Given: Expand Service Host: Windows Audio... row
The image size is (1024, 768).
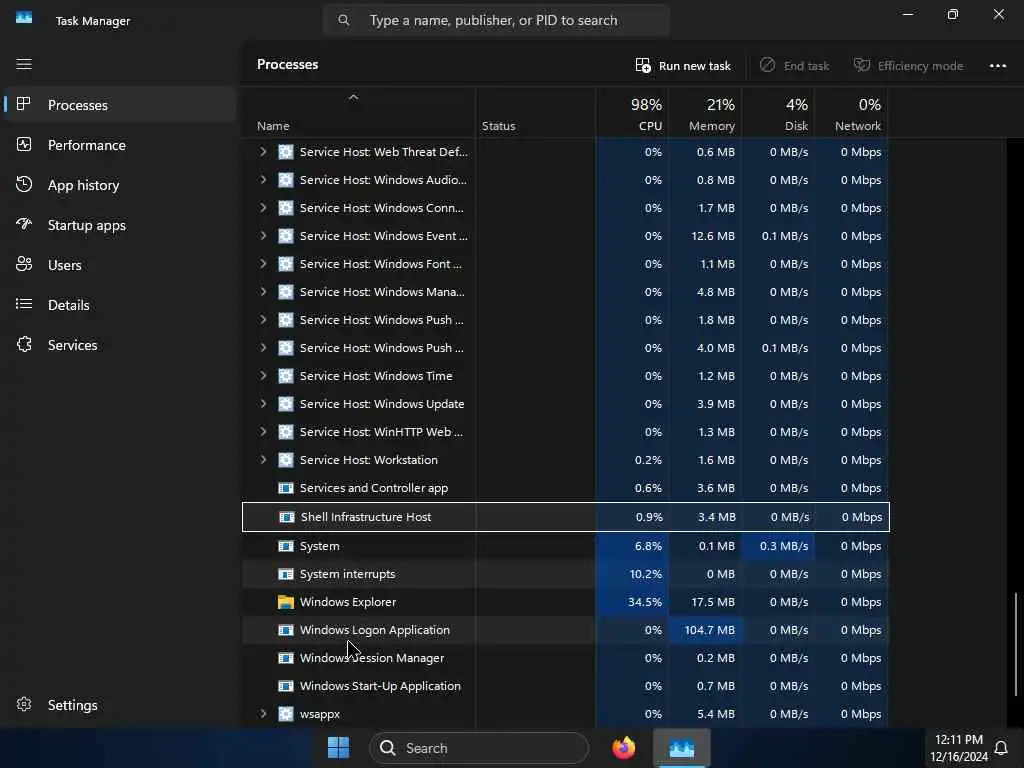Looking at the screenshot, I should pos(263,180).
